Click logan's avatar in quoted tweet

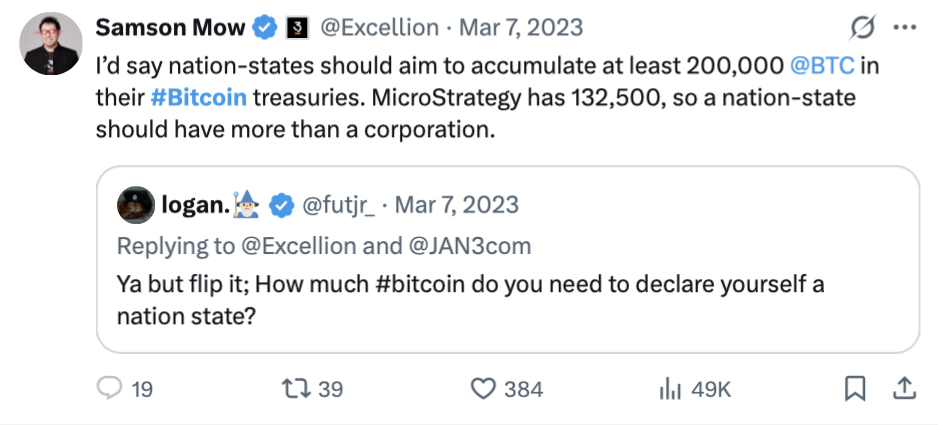[x=135, y=205]
